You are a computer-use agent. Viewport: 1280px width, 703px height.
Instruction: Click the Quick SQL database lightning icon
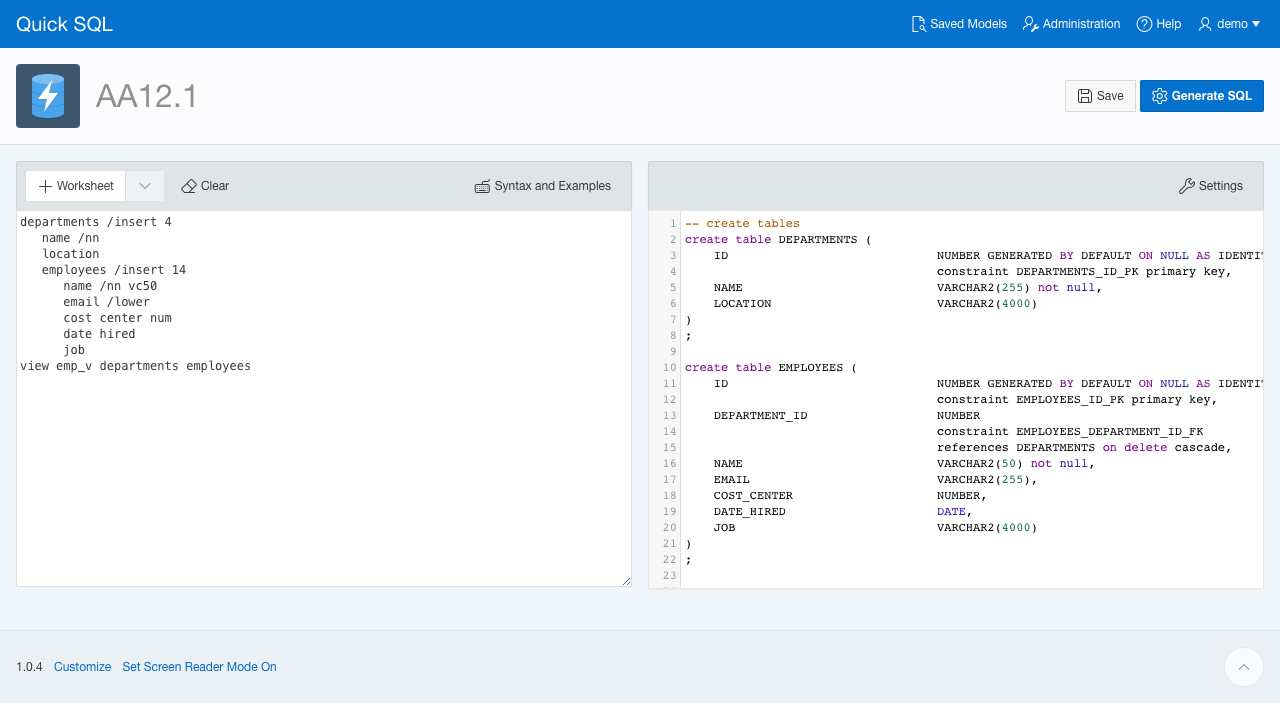coord(48,96)
